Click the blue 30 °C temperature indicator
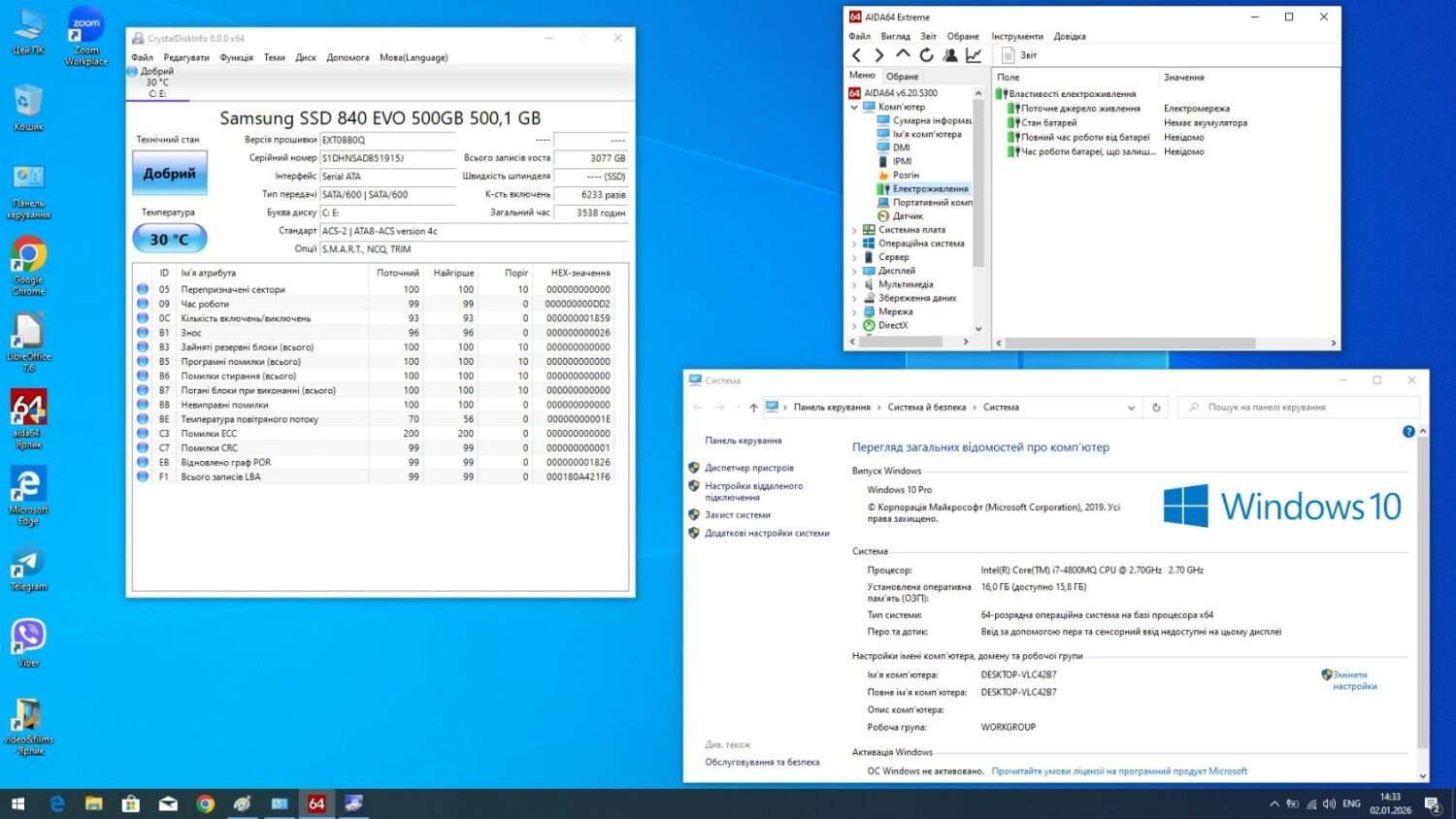Image resolution: width=1456 pixels, height=819 pixels. point(169,239)
